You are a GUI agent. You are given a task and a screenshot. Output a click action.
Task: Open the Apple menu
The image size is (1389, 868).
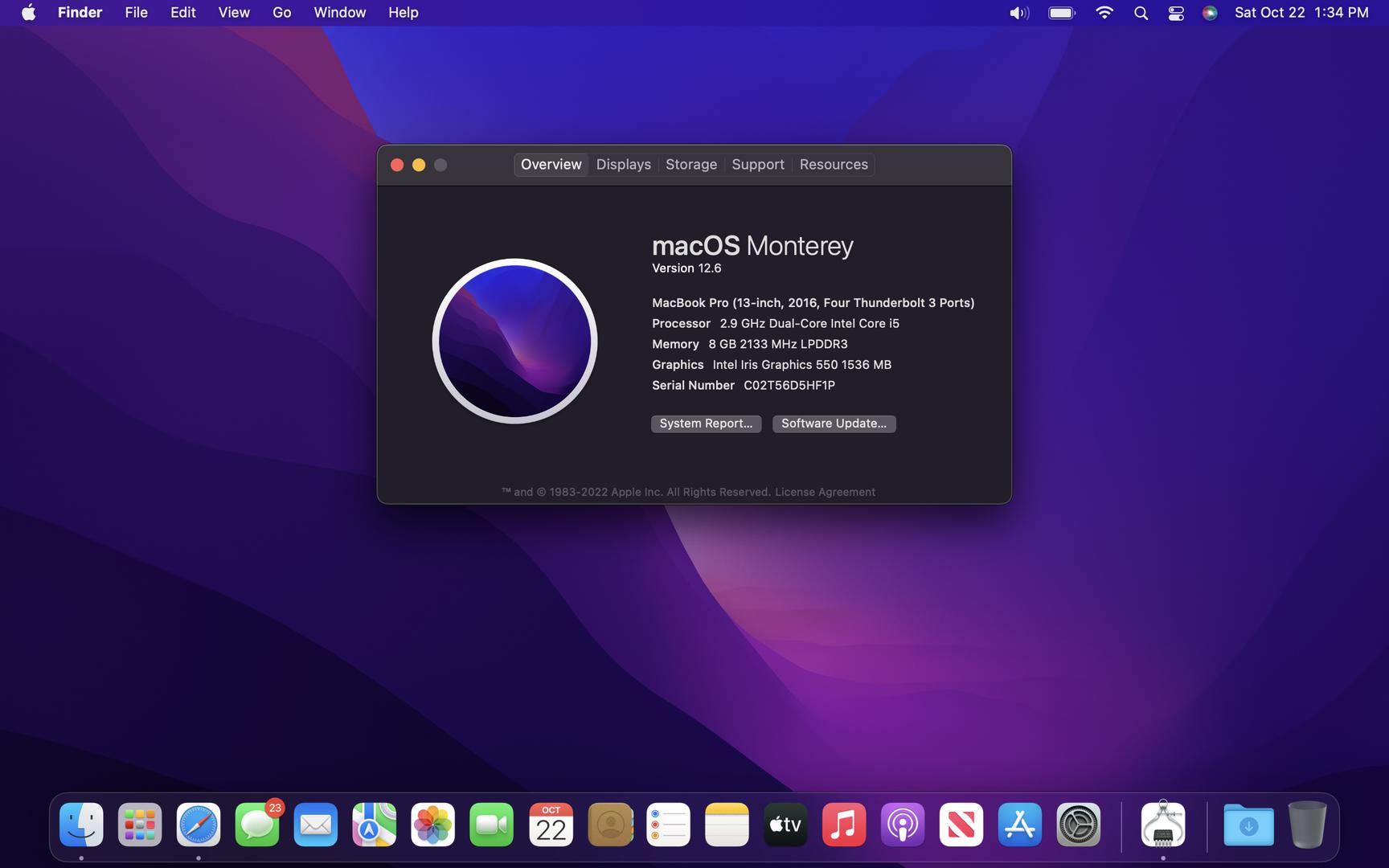coord(28,13)
